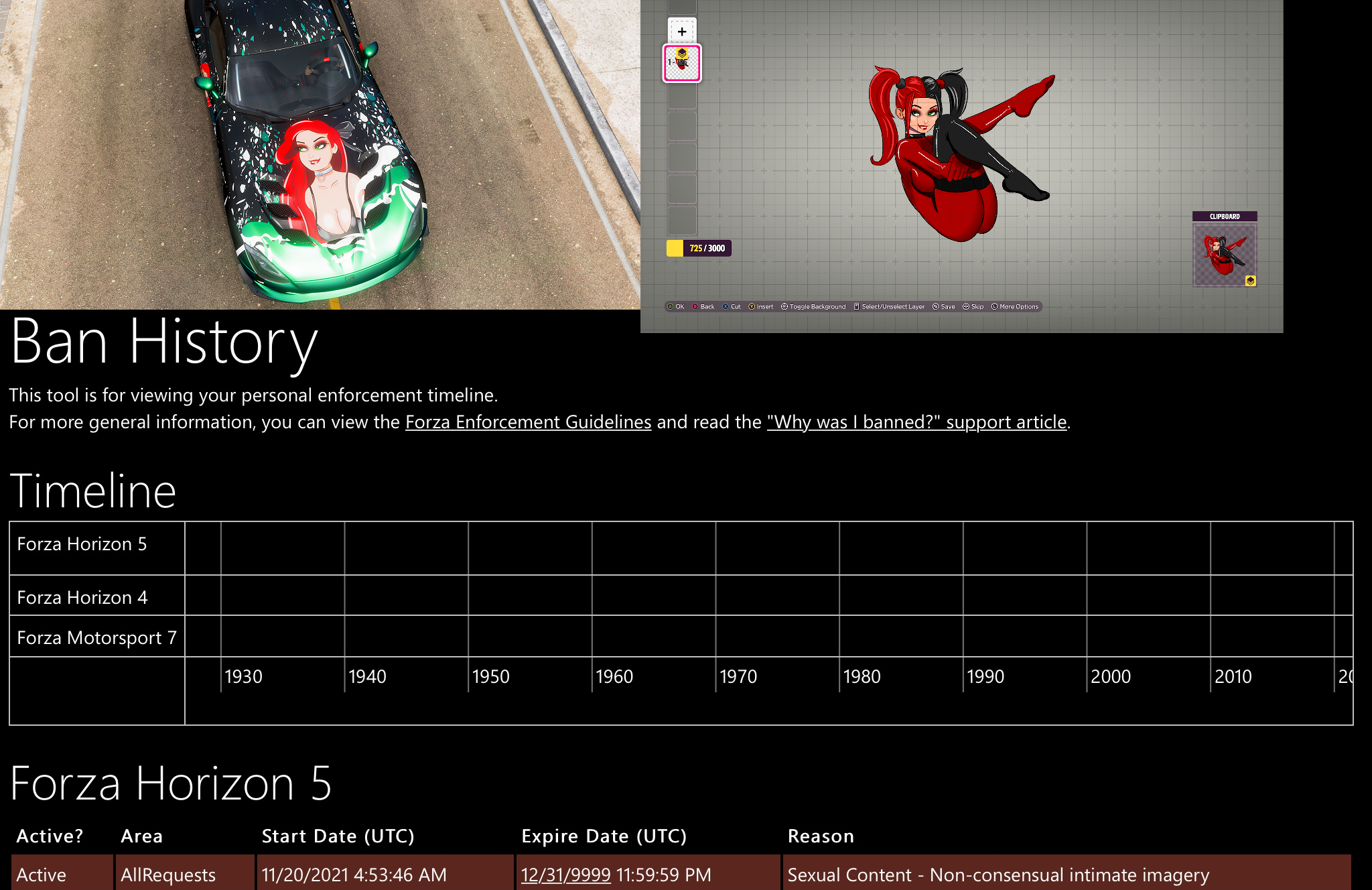Click the clipboard decal preview thumbnail

[x=1224, y=255]
